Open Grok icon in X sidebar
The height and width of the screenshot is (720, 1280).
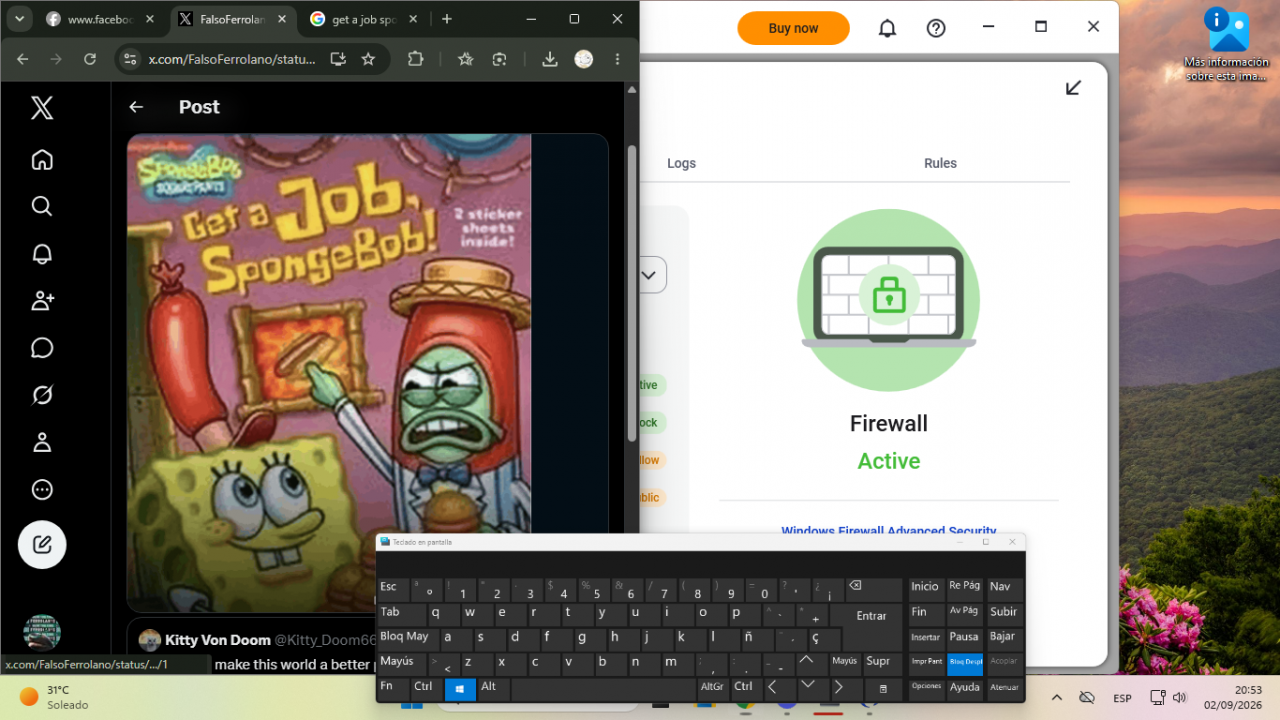[x=42, y=395]
